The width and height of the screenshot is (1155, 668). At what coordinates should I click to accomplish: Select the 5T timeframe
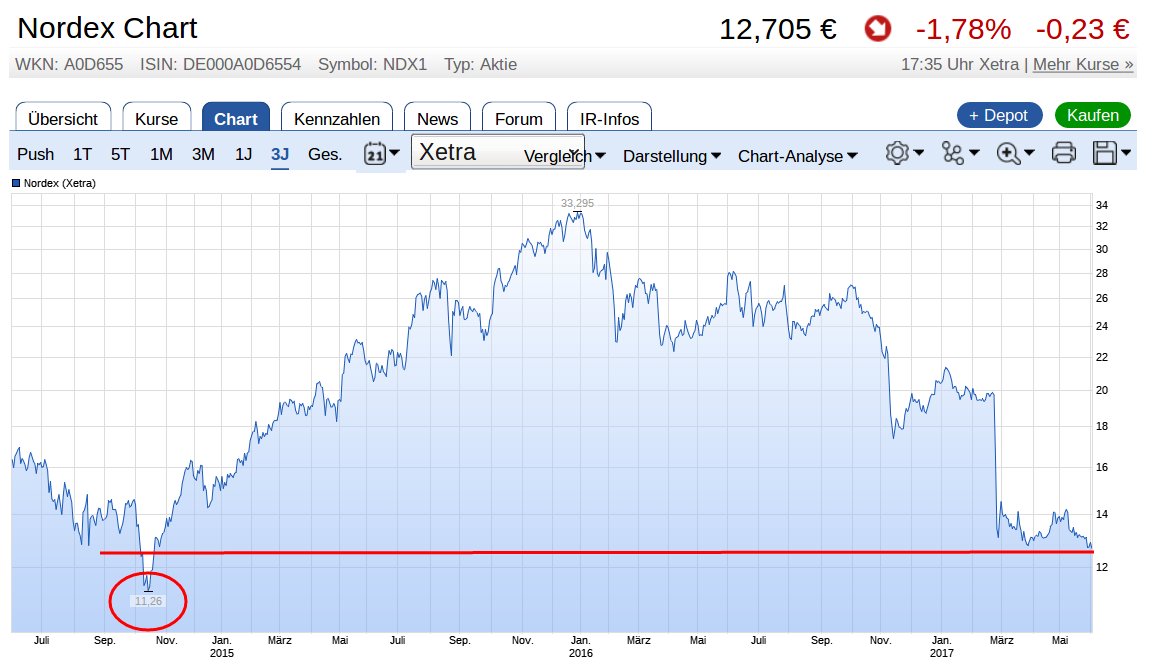120,155
